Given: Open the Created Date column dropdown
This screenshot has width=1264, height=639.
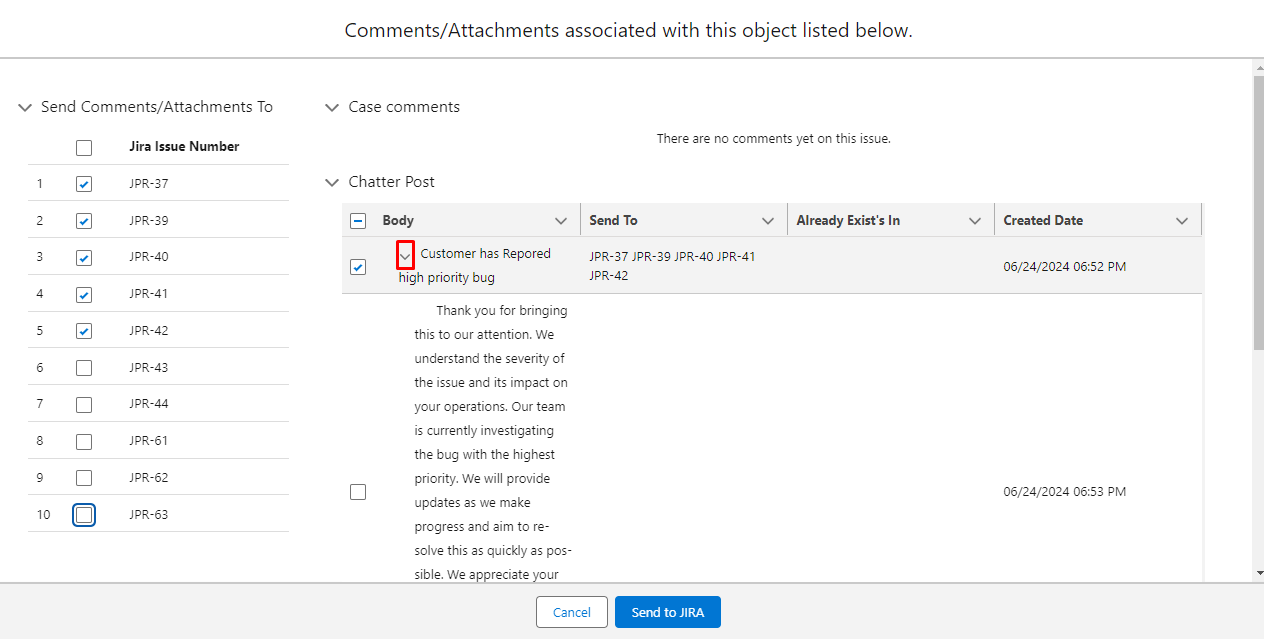Looking at the screenshot, I should click(x=1182, y=221).
